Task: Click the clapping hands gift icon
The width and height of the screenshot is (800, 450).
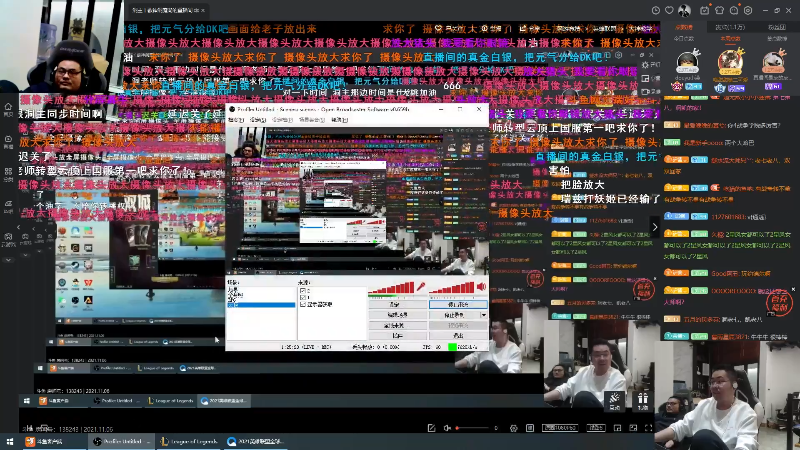Action: point(614,401)
